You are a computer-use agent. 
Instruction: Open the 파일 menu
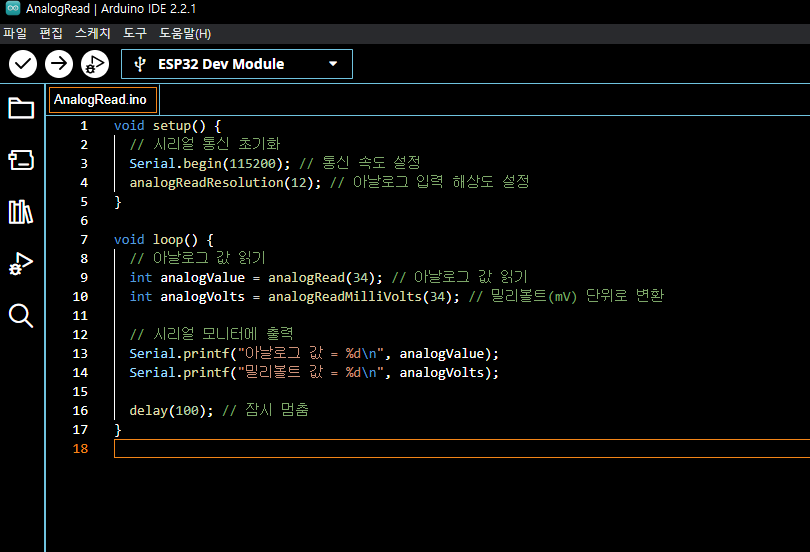pos(15,34)
